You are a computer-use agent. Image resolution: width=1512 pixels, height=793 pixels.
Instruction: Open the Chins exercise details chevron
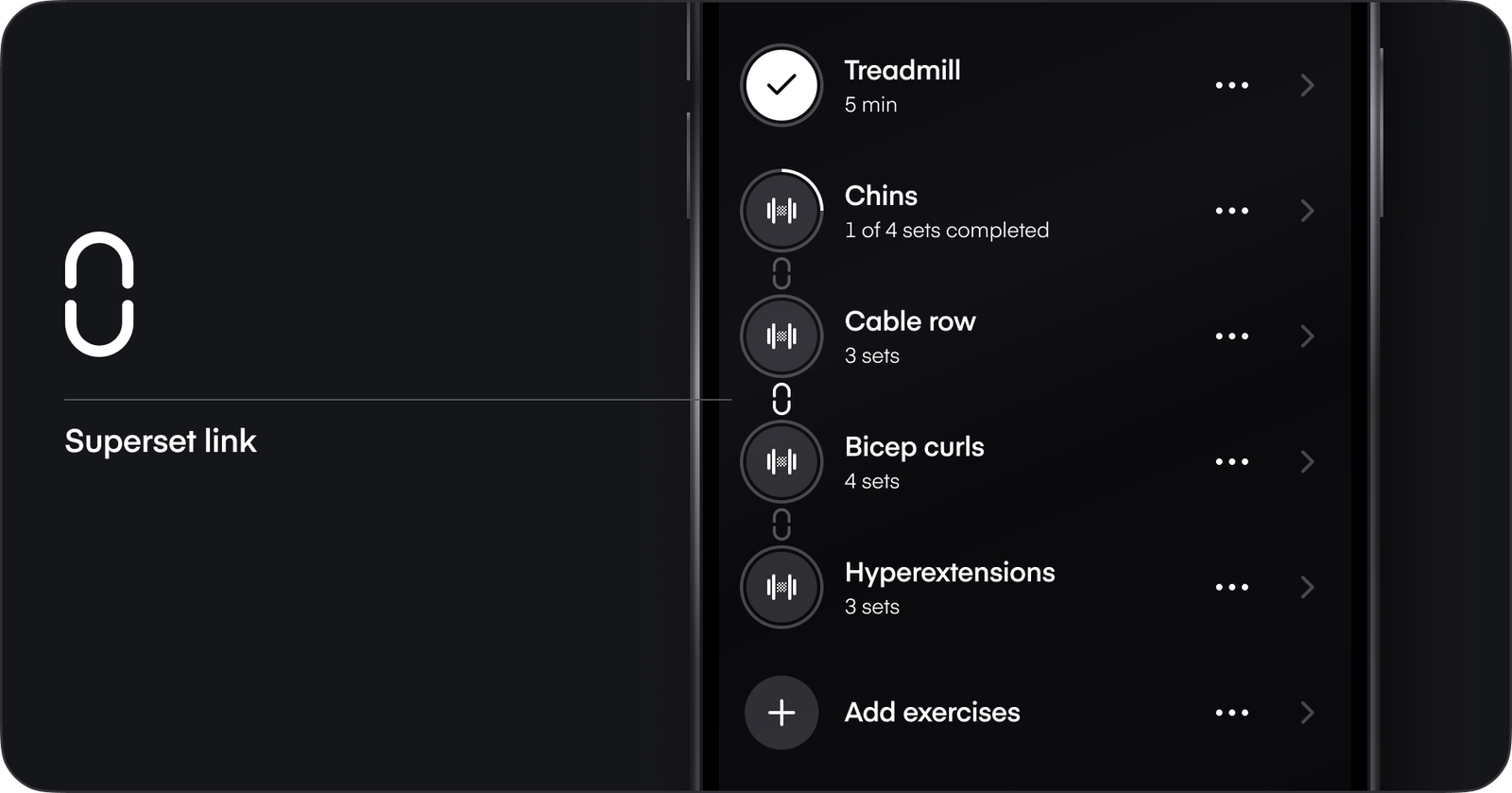pos(1308,210)
